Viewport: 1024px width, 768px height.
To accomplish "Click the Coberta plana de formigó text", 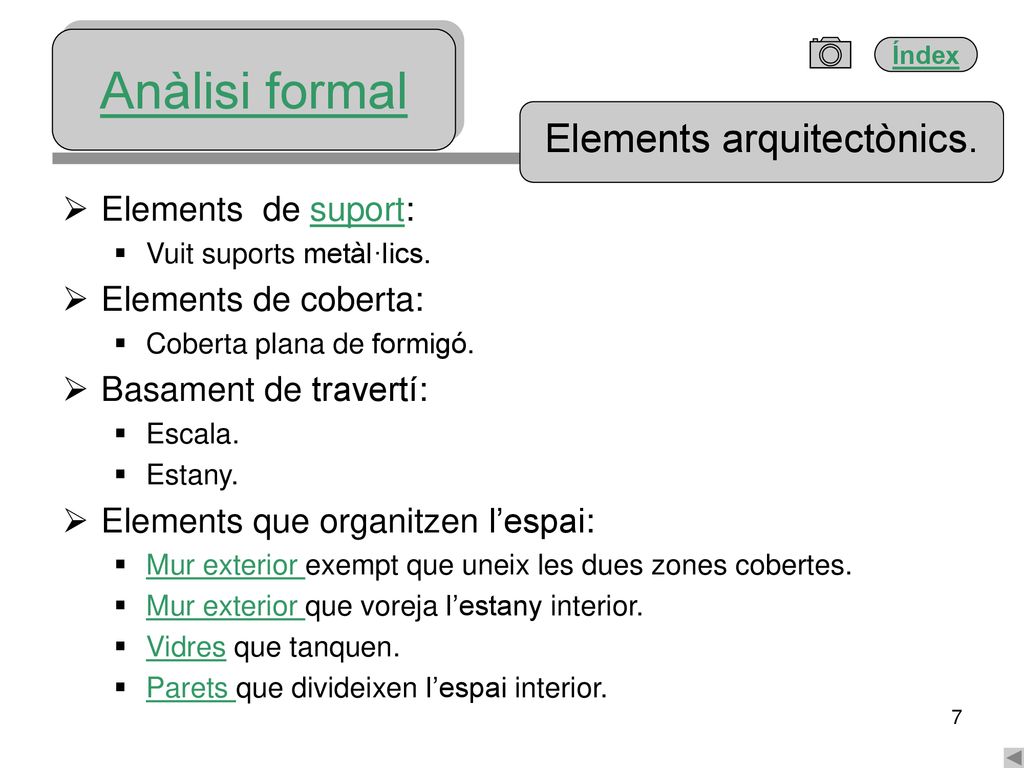I will (x=310, y=344).
